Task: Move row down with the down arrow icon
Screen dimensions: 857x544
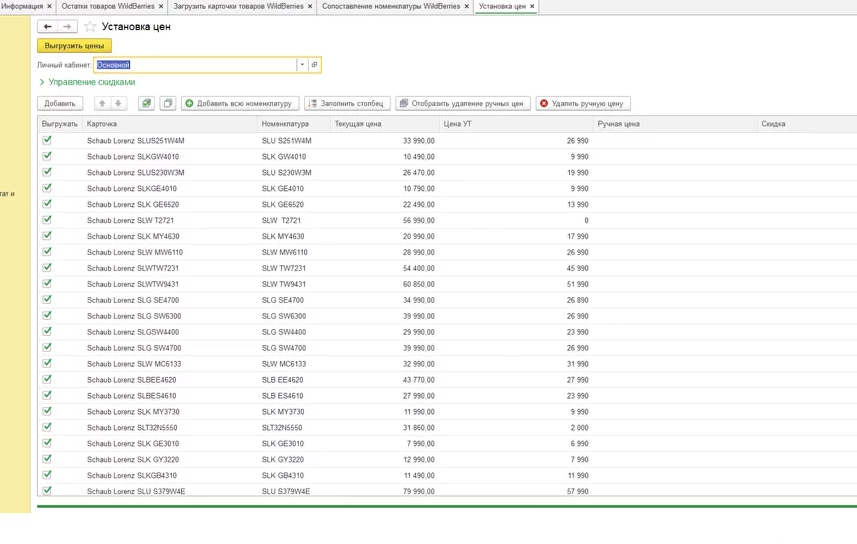Action: pyautogui.click(x=118, y=103)
